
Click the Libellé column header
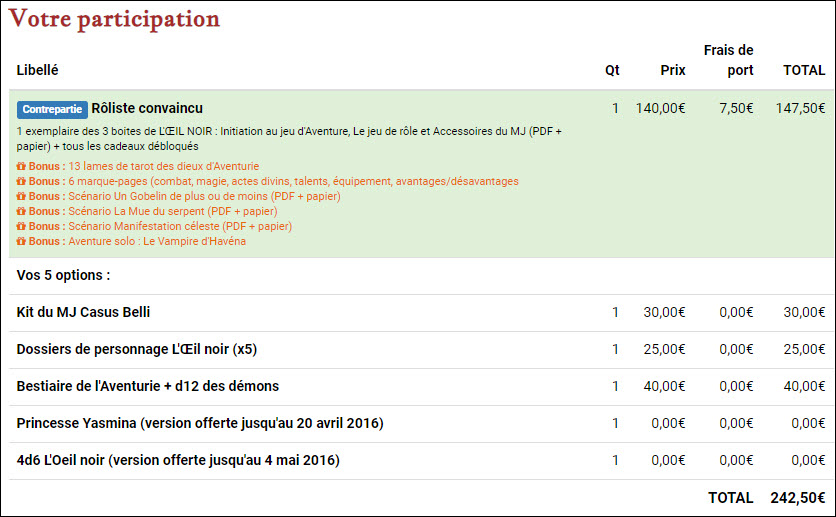(38, 70)
